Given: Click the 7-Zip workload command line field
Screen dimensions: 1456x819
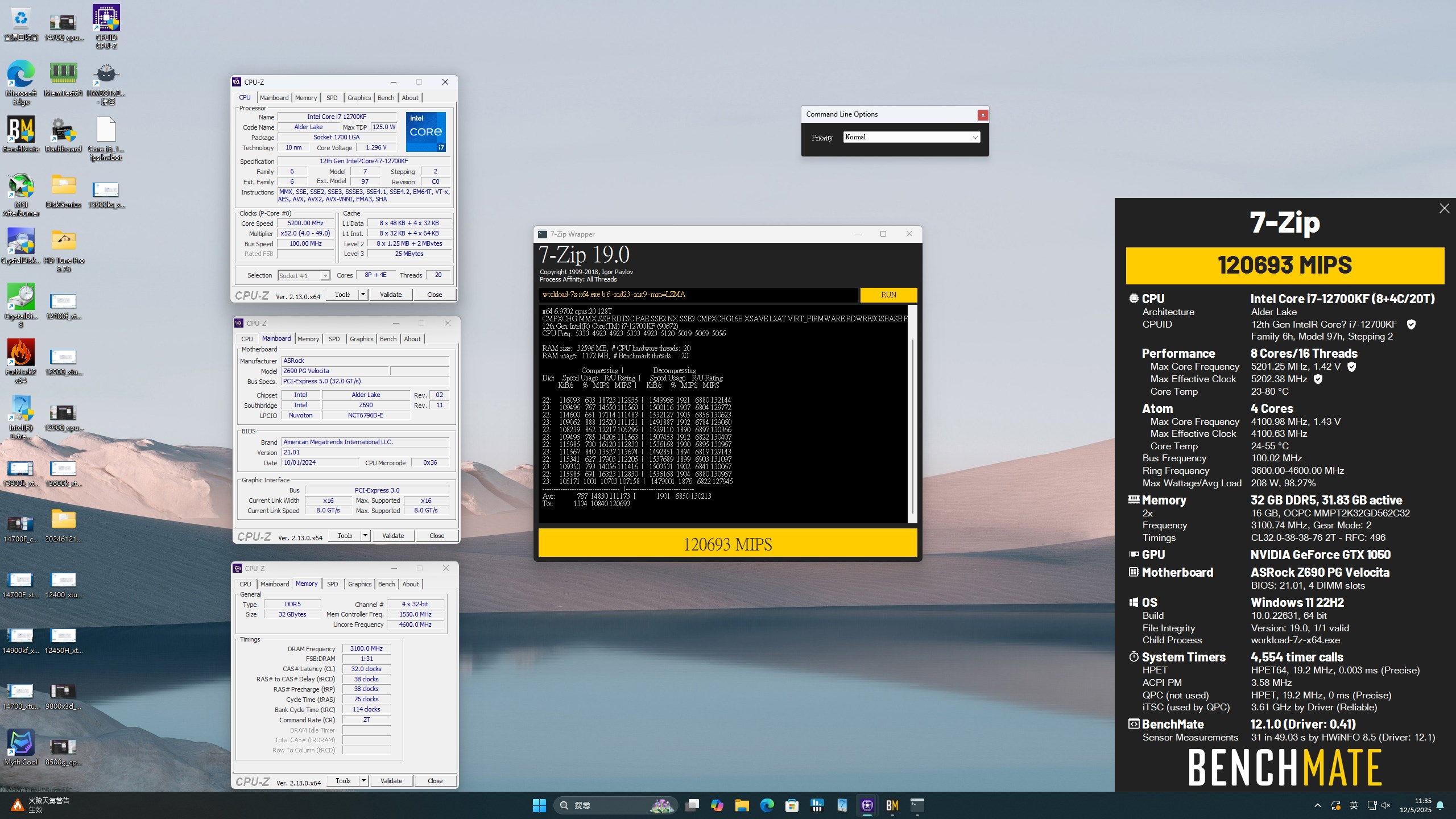Looking at the screenshot, I should point(698,295).
